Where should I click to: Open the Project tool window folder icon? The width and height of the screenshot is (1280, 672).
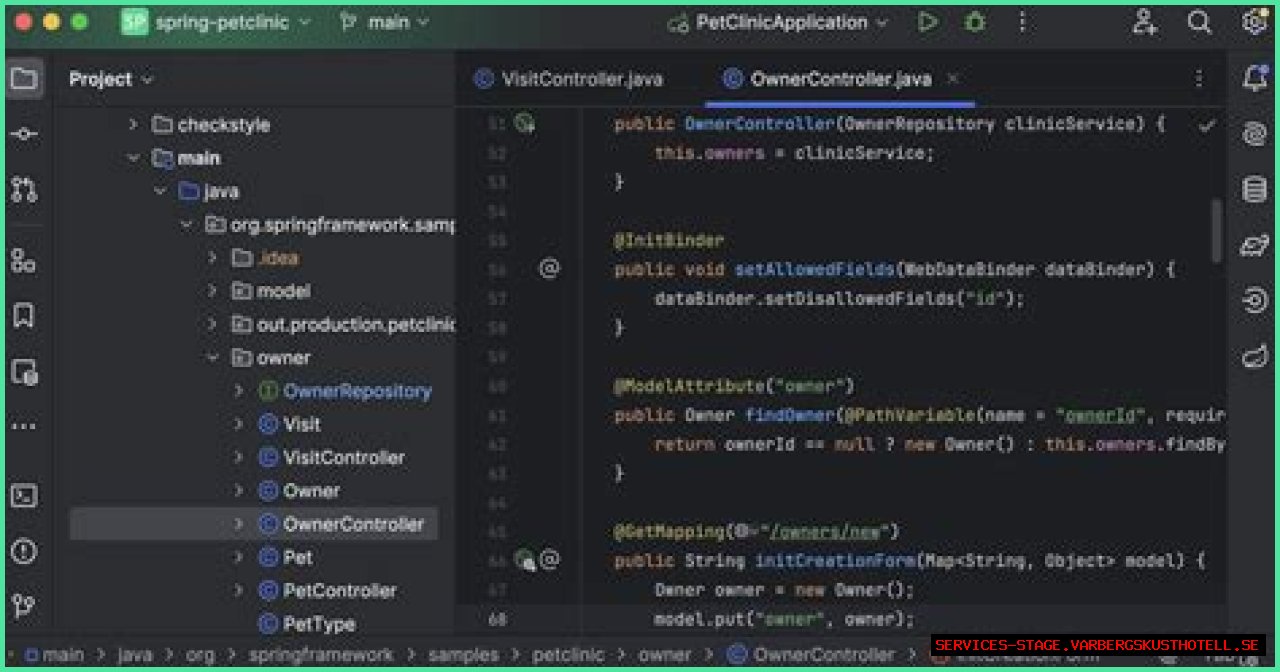25,79
